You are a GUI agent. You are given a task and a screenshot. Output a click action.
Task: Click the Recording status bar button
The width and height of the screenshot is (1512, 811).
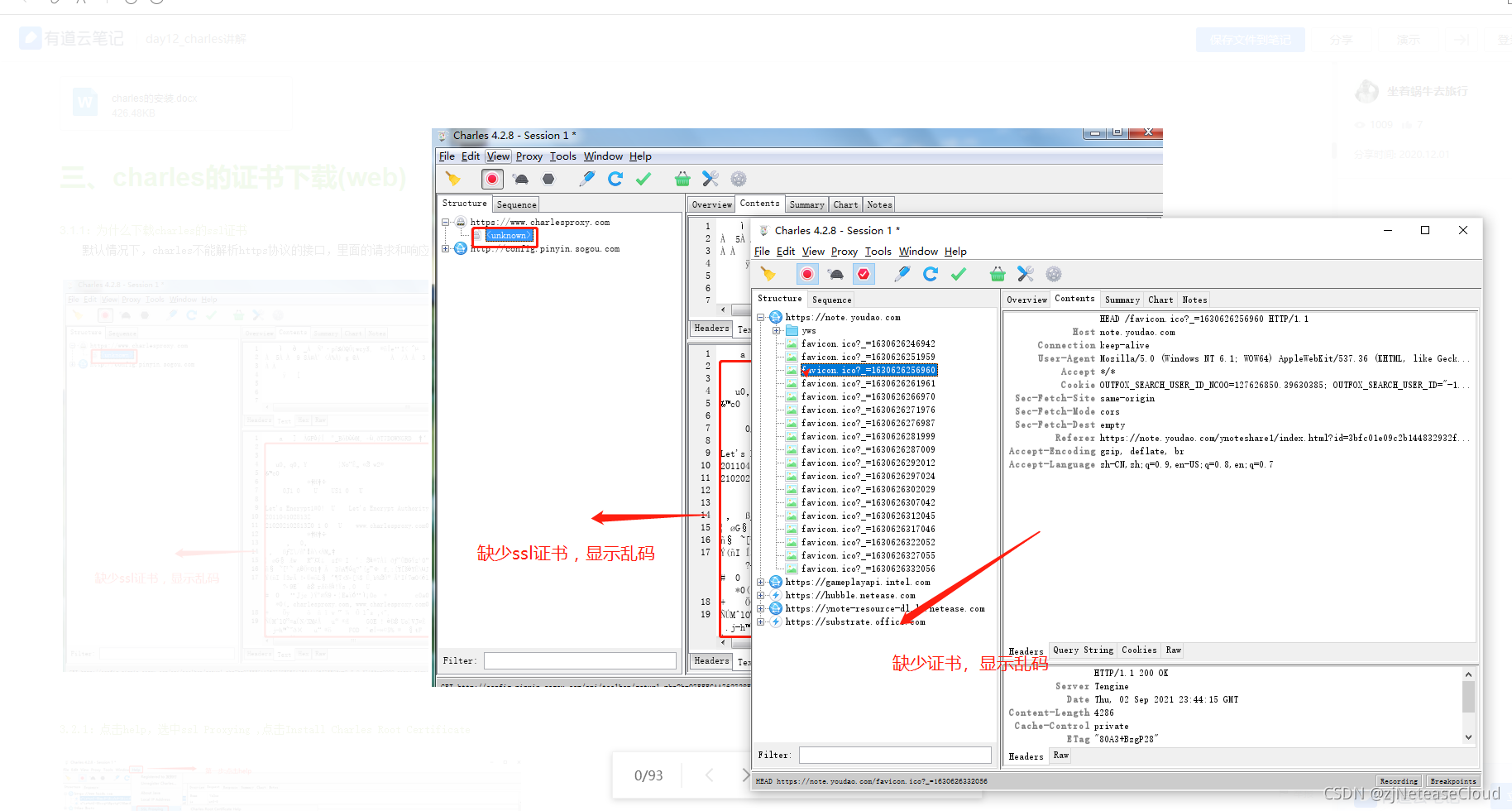[1399, 781]
